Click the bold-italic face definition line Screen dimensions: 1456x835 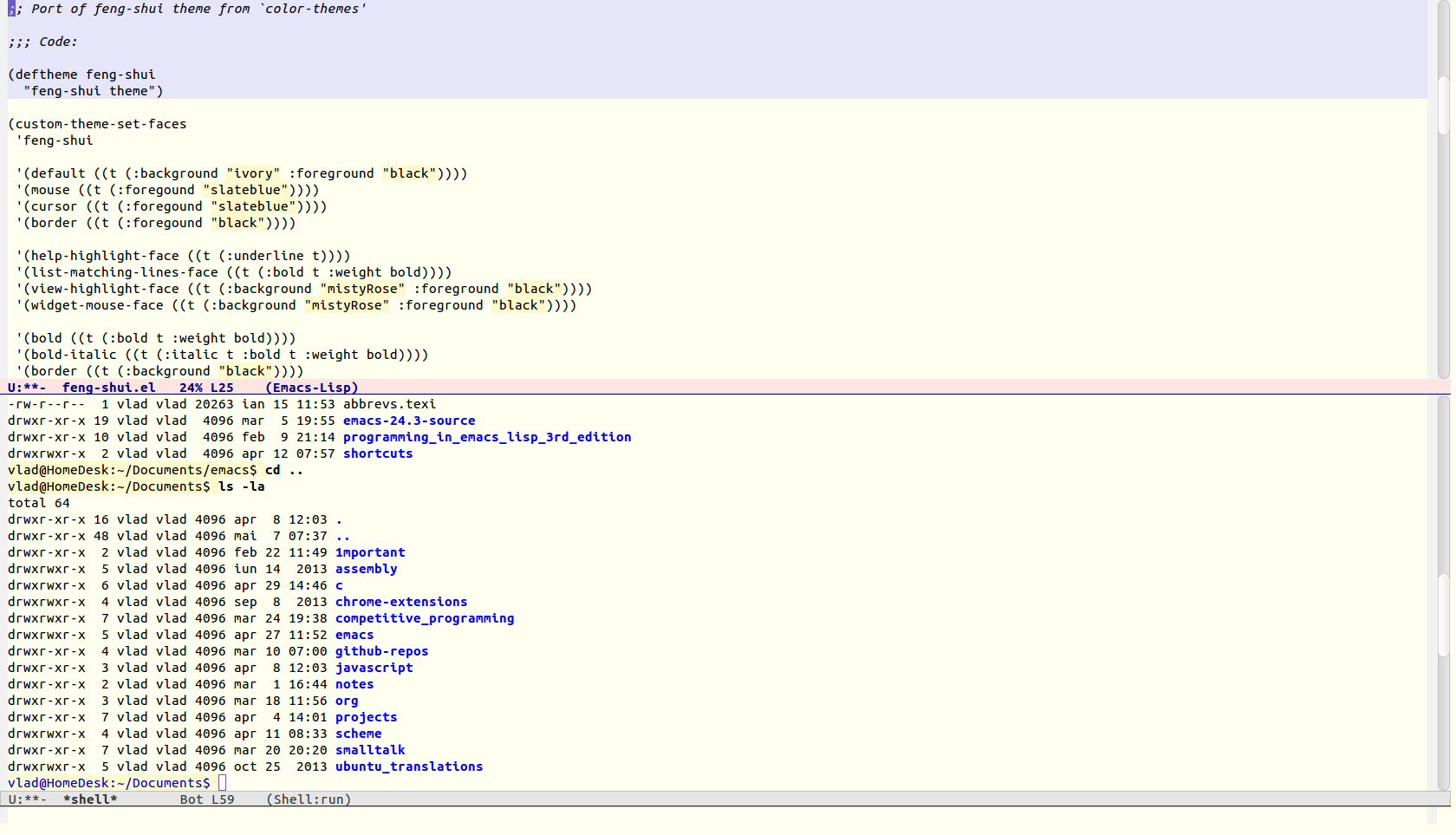tap(222, 355)
